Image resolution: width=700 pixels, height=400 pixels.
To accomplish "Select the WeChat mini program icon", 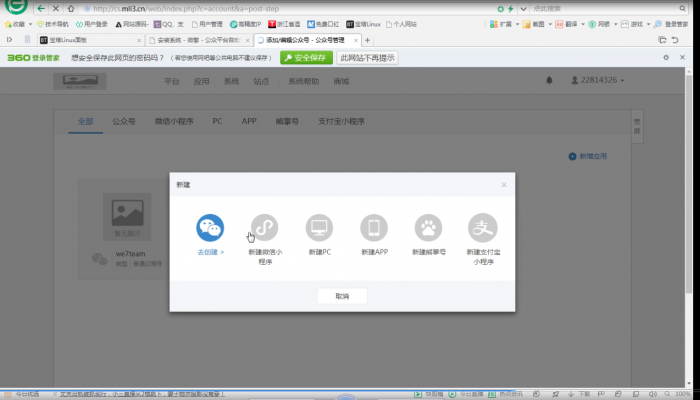I will pyautogui.click(x=264, y=227).
